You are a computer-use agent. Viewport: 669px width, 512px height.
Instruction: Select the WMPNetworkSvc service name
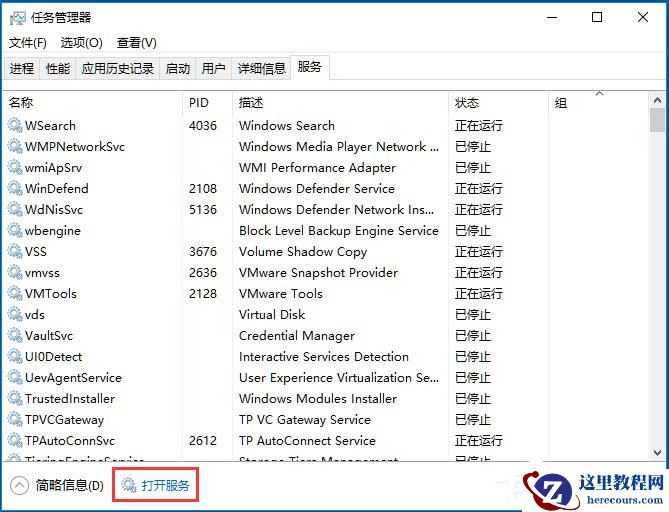click(x=75, y=146)
